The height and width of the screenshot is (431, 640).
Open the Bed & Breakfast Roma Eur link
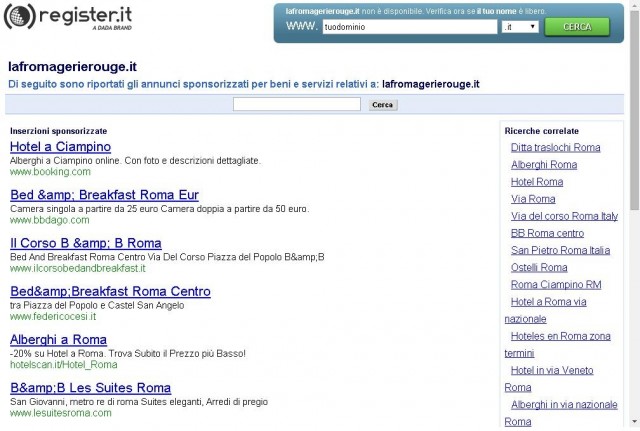coord(104,195)
